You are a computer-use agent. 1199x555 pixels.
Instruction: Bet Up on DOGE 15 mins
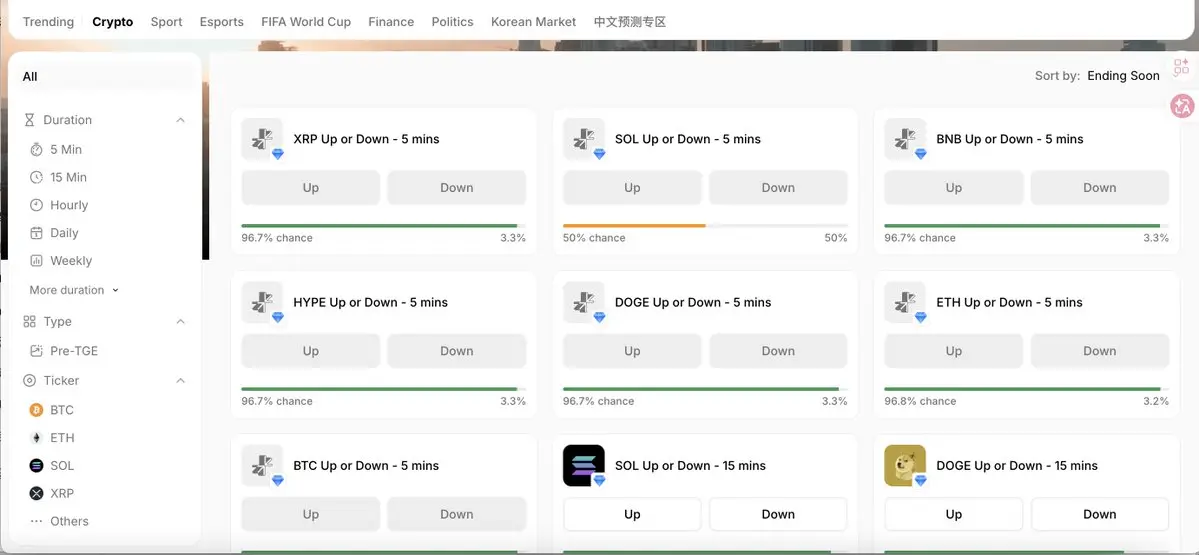[x=954, y=514]
